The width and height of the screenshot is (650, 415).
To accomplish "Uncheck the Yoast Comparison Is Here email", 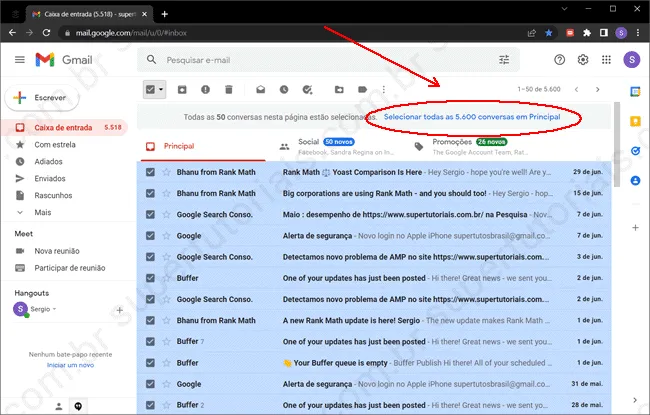I will pos(150,172).
